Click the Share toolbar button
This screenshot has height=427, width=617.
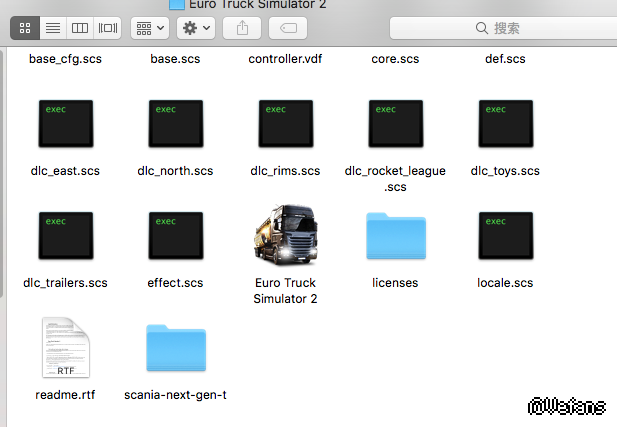[241, 28]
